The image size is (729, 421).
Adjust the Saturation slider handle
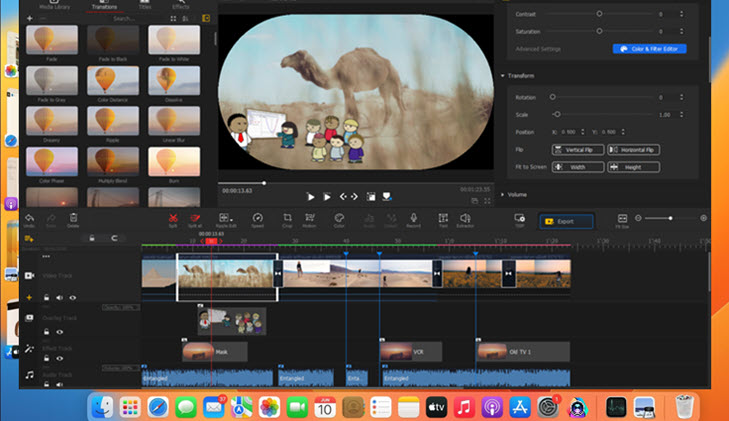(x=599, y=32)
